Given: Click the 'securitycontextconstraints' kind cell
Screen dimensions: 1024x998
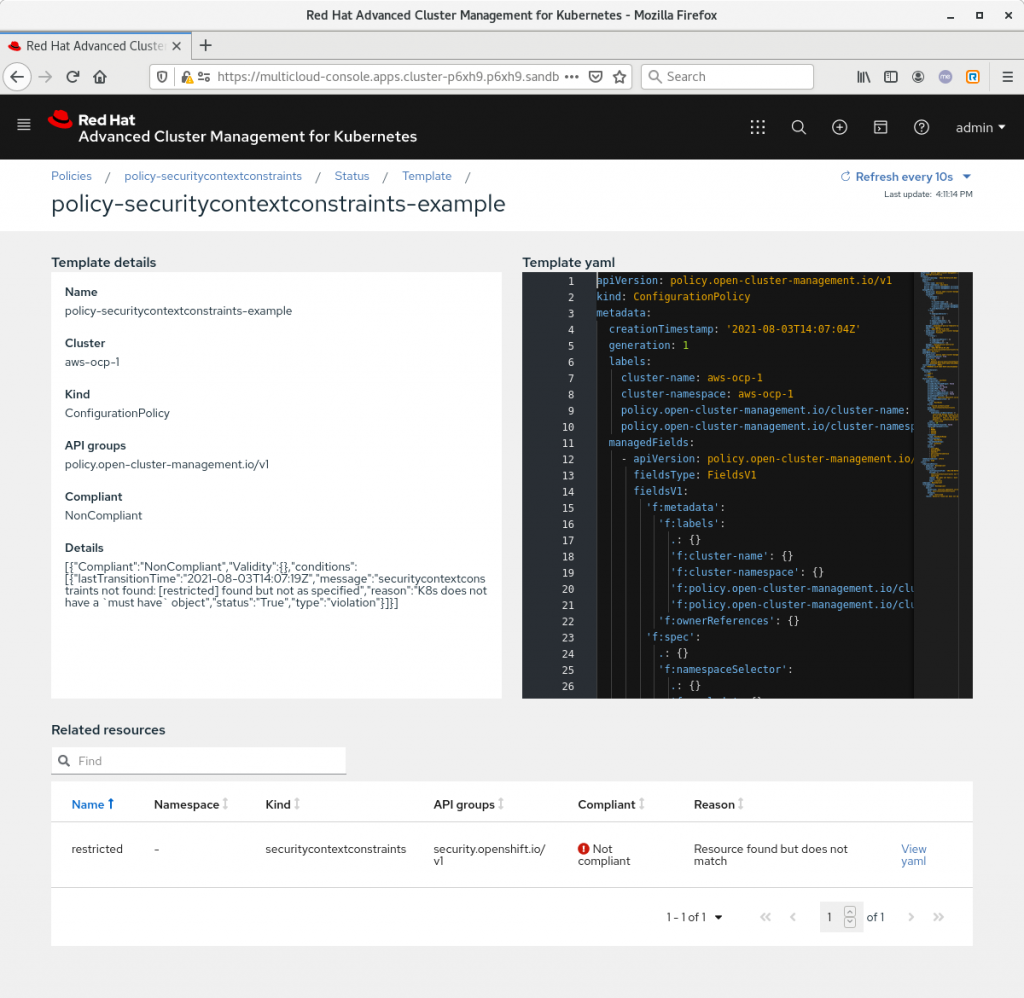Looking at the screenshot, I should 335,848.
